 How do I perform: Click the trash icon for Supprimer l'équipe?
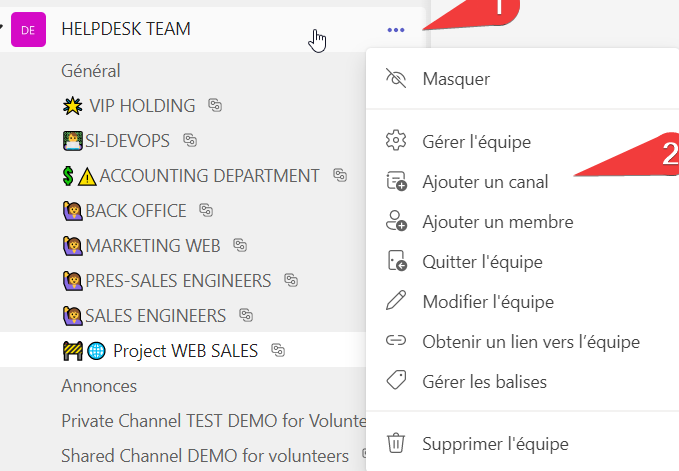[x=396, y=443]
